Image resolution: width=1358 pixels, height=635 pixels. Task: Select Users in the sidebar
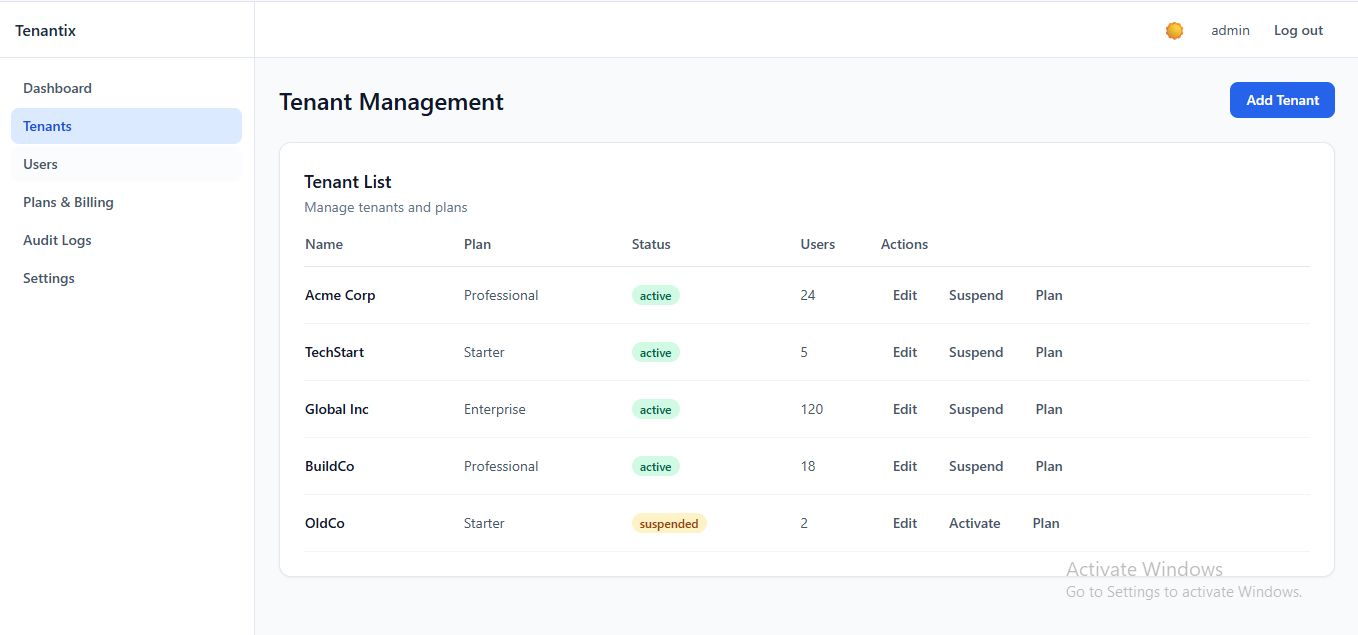coord(41,164)
